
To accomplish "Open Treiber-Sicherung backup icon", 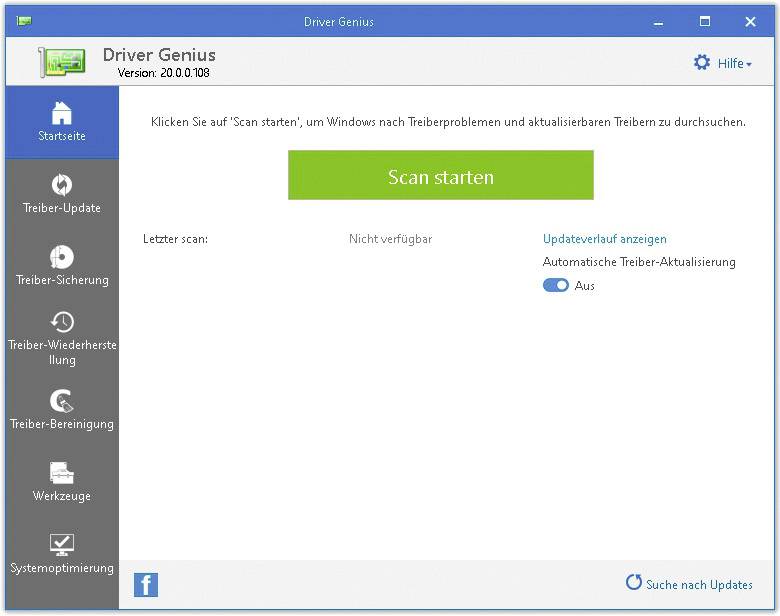I will coord(62,257).
